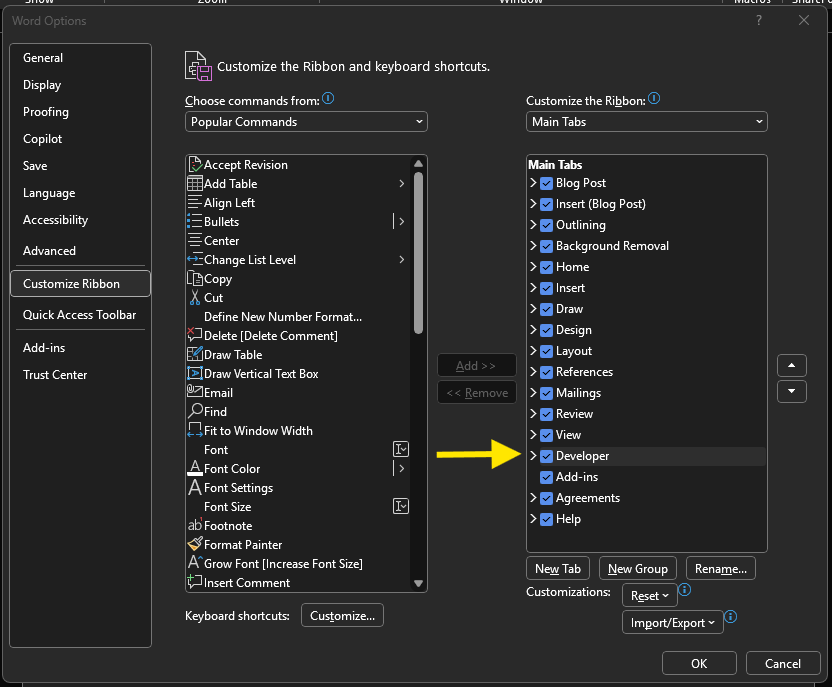
Task: Uncheck the Developer tab checkbox
Action: coord(546,456)
